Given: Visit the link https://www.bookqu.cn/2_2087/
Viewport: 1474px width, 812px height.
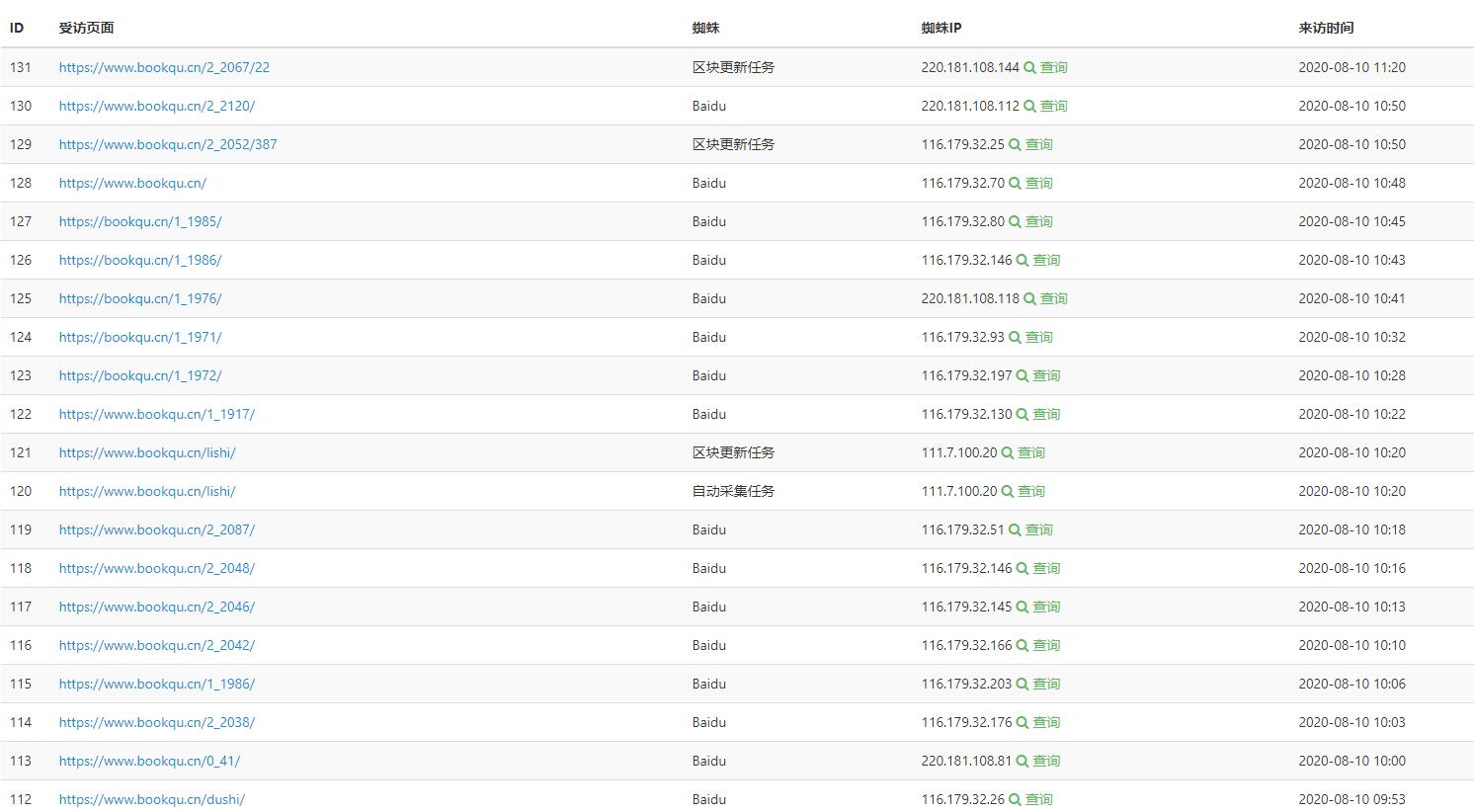Looking at the screenshot, I should point(157,529).
